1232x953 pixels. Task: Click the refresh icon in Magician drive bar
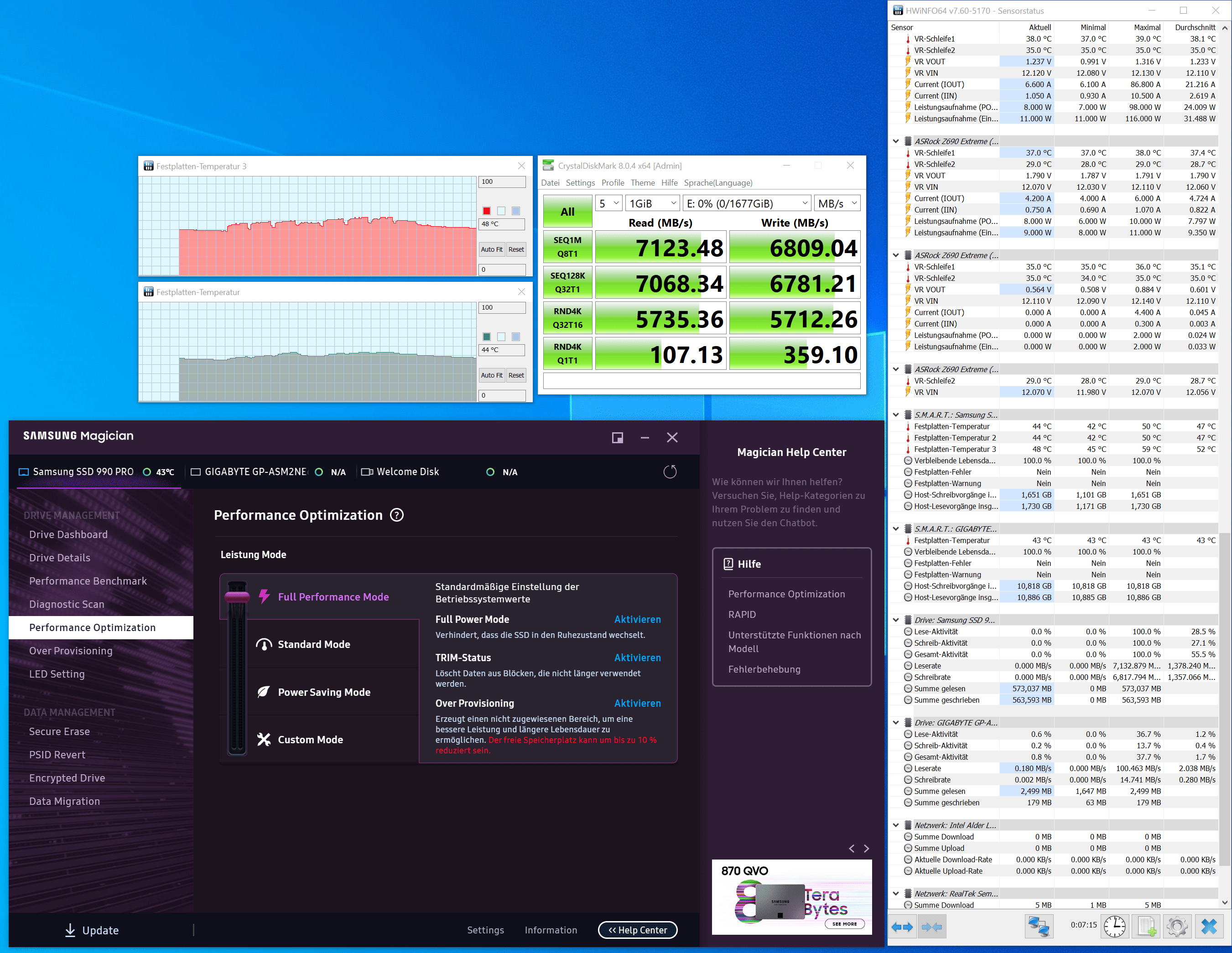(670, 472)
